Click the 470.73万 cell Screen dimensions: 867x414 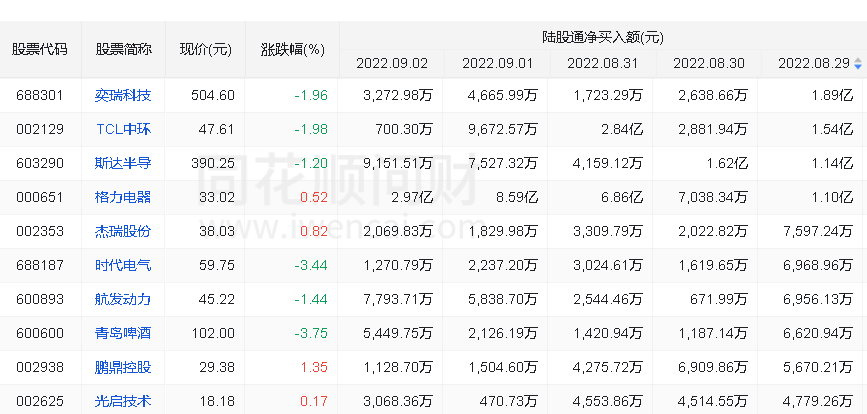click(509, 401)
